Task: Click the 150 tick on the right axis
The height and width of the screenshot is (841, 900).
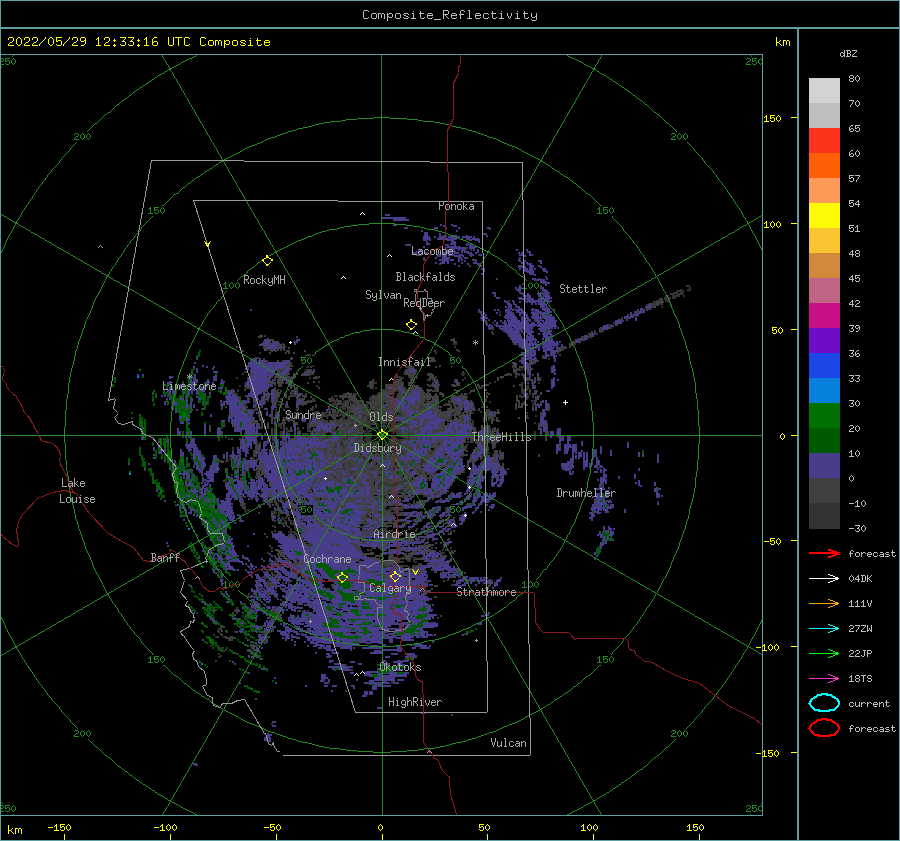Action: 772,118
